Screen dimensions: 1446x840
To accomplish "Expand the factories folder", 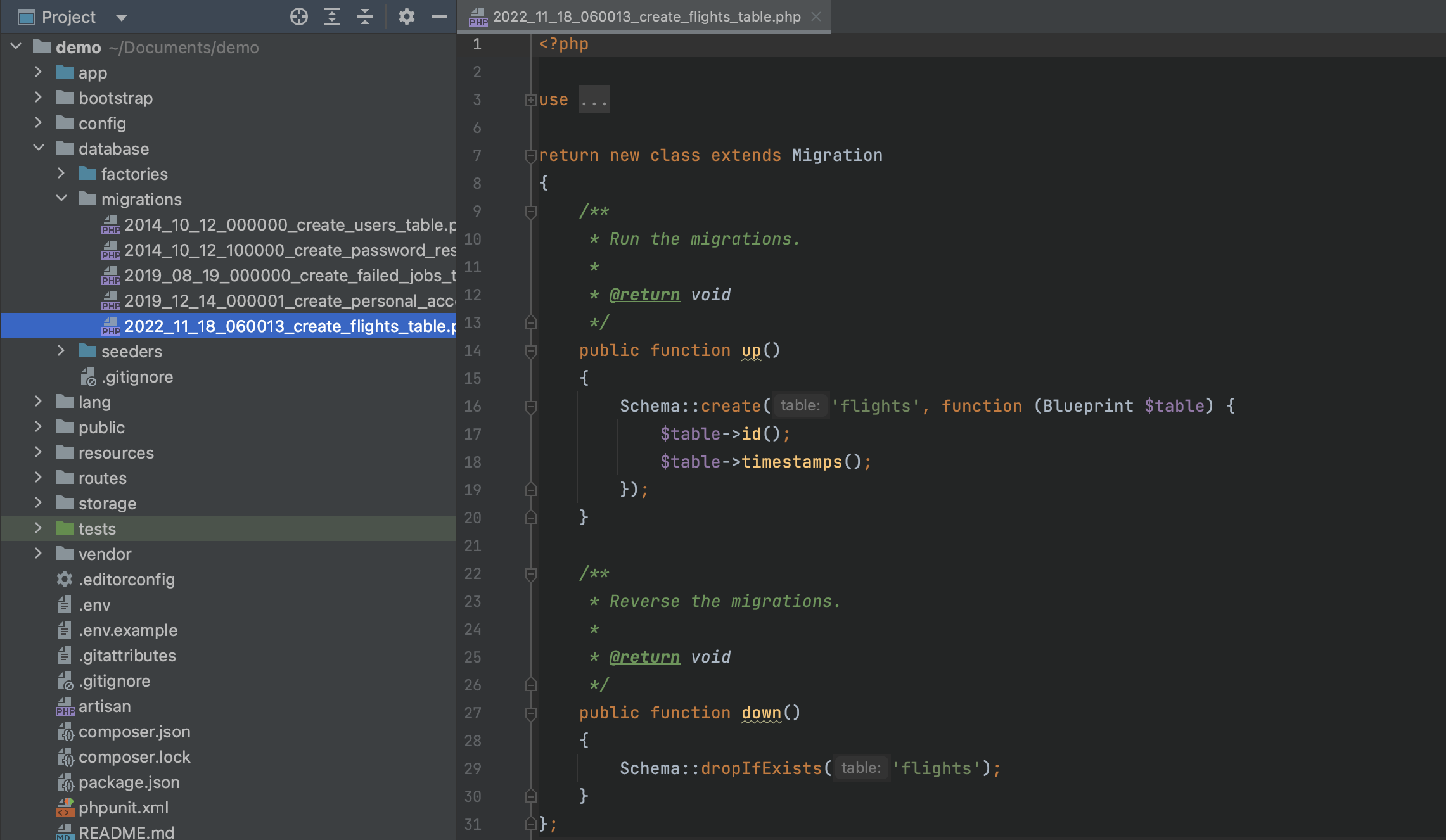I will (61, 174).
